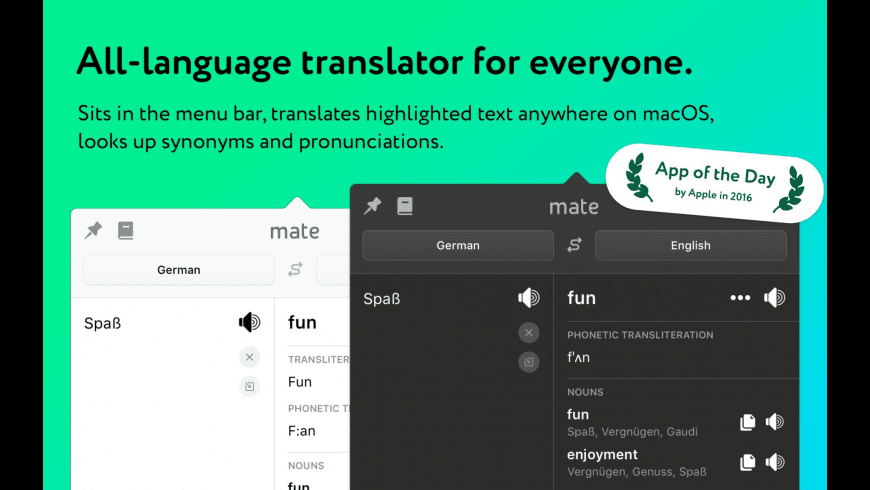Image resolution: width=870 pixels, height=490 pixels.
Task: Clear source text in dark window
Action: [529, 332]
